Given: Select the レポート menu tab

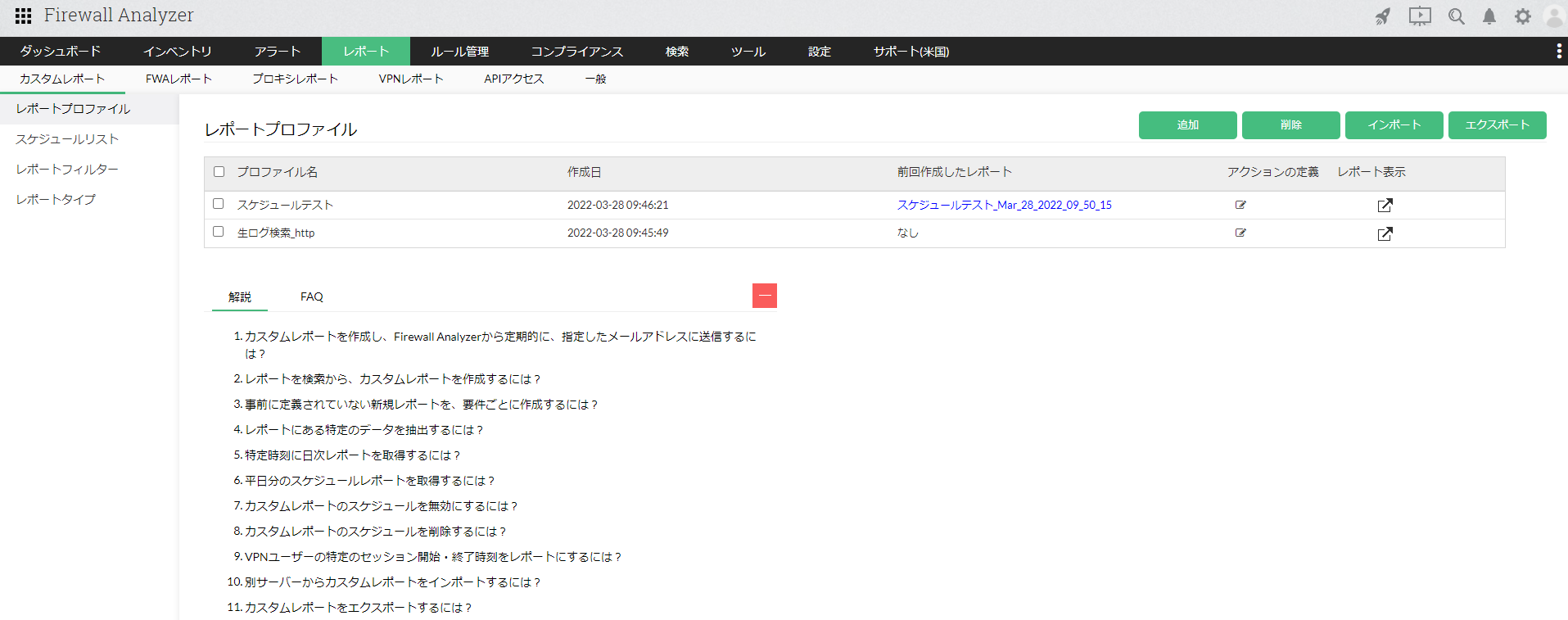Looking at the screenshot, I should pos(366,52).
